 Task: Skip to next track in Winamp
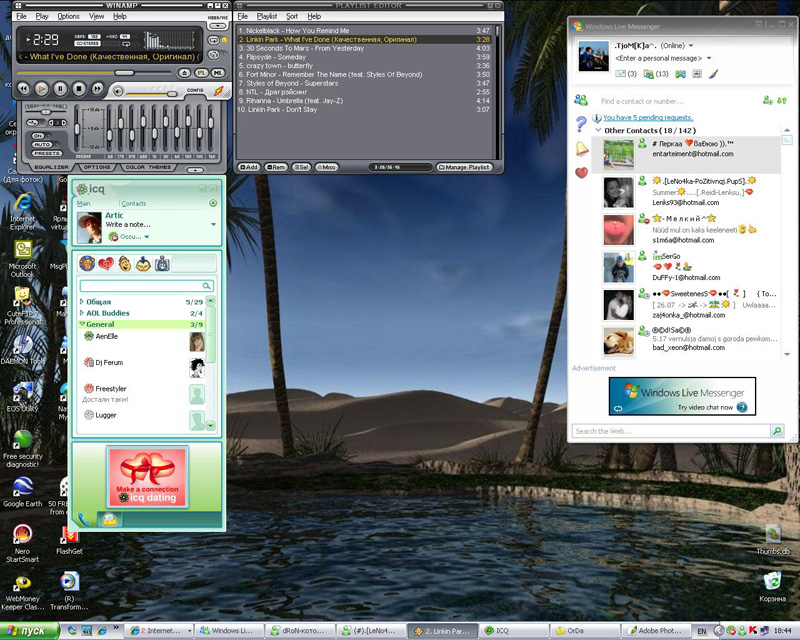[x=97, y=89]
